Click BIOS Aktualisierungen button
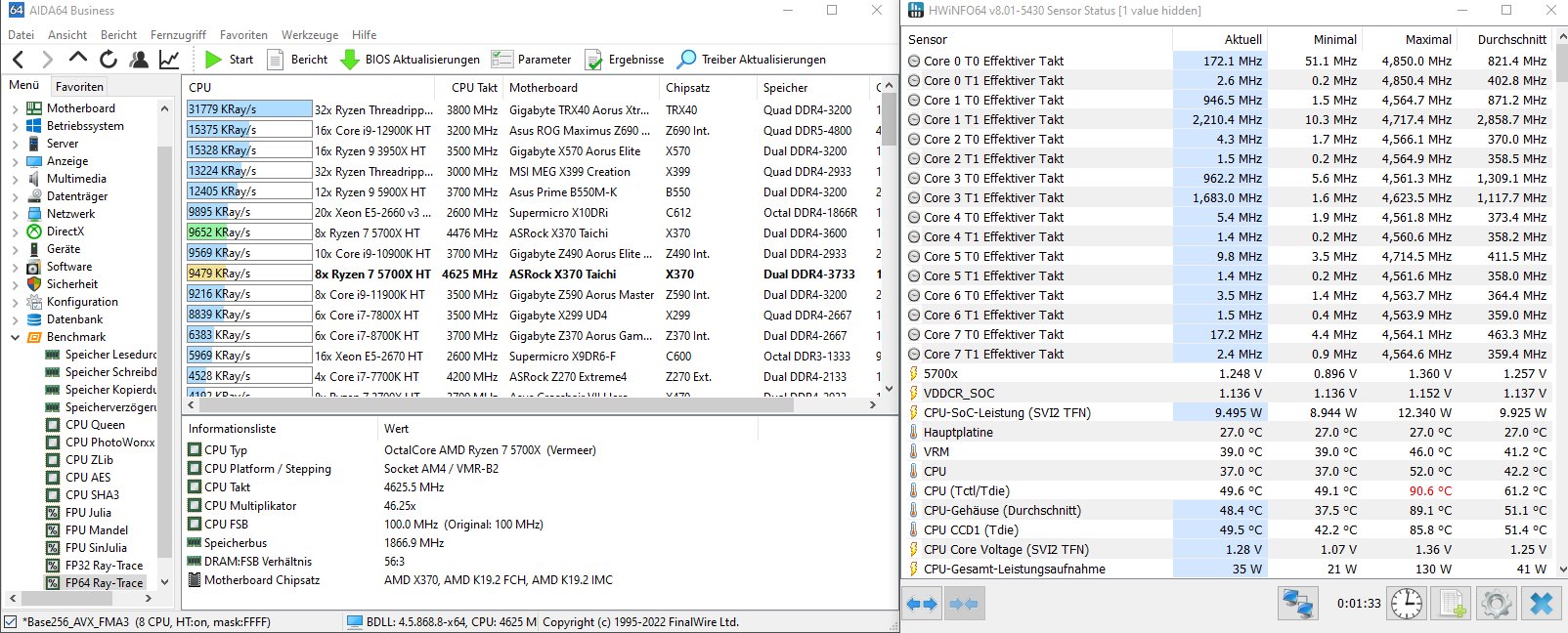The height and width of the screenshot is (633, 1568). pos(410,60)
